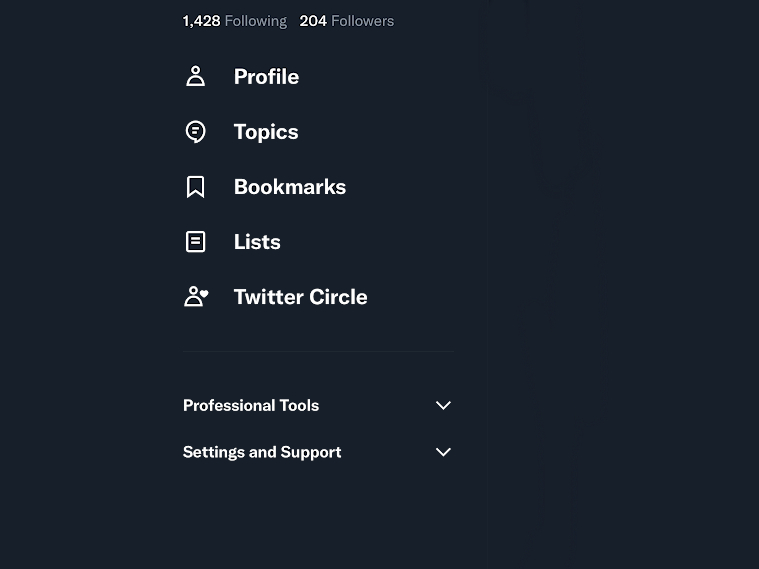Image resolution: width=759 pixels, height=569 pixels.
Task: Click empty menu space below Settings and Support
Action: [x=317, y=520]
